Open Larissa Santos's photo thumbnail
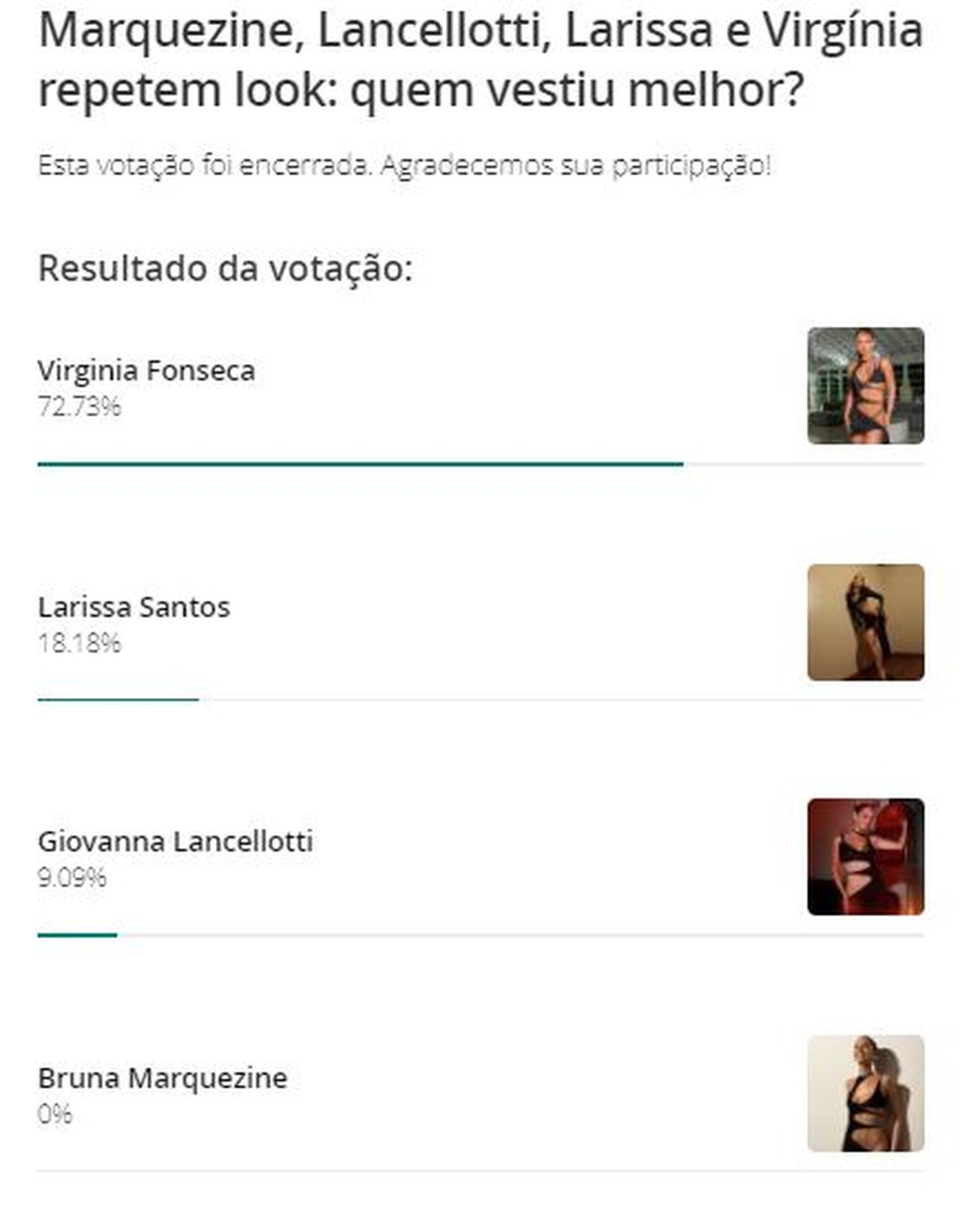Image resolution: width=980 pixels, height=1214 pixels. [864, 622]
